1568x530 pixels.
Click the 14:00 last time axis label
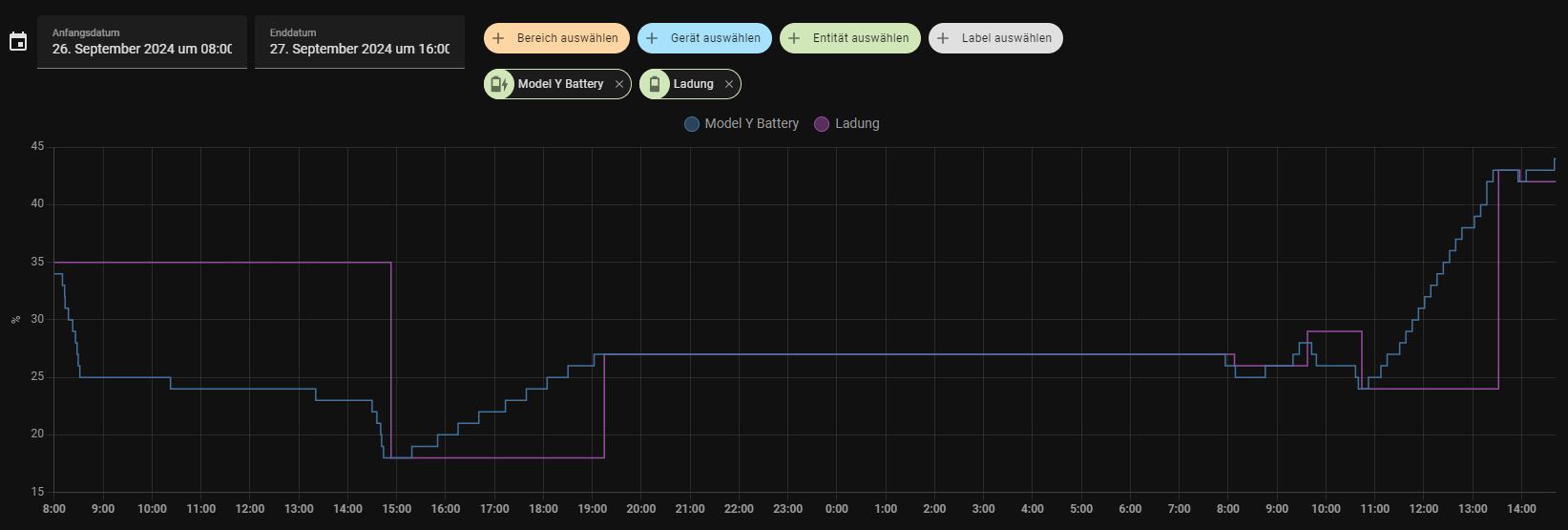tap(1521, 509)
